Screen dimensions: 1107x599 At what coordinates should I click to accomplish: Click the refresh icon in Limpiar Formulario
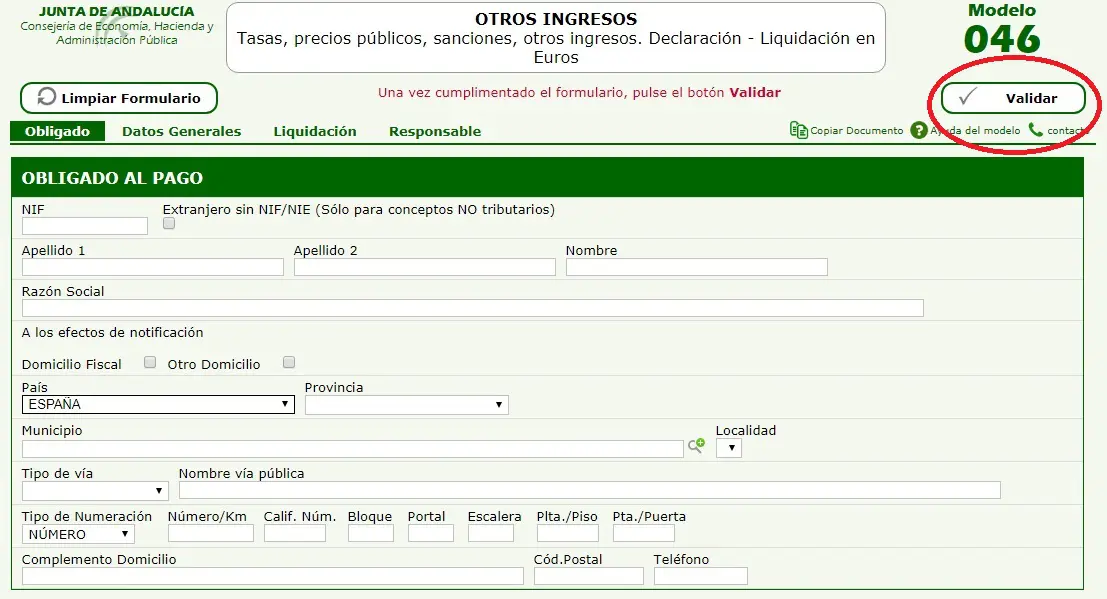point(46,98)
